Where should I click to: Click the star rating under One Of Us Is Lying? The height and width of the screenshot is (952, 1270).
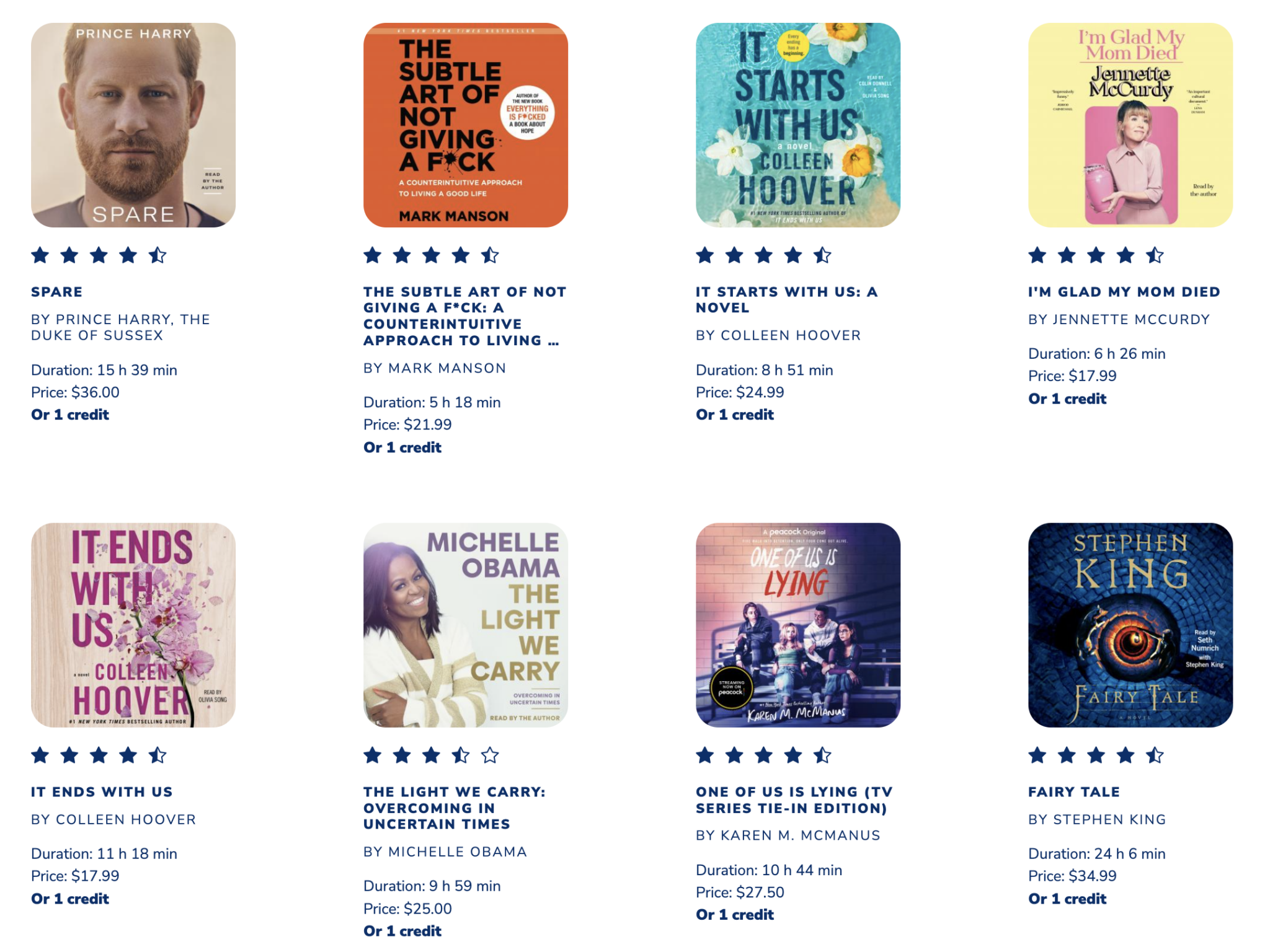(x=764, y=755)
